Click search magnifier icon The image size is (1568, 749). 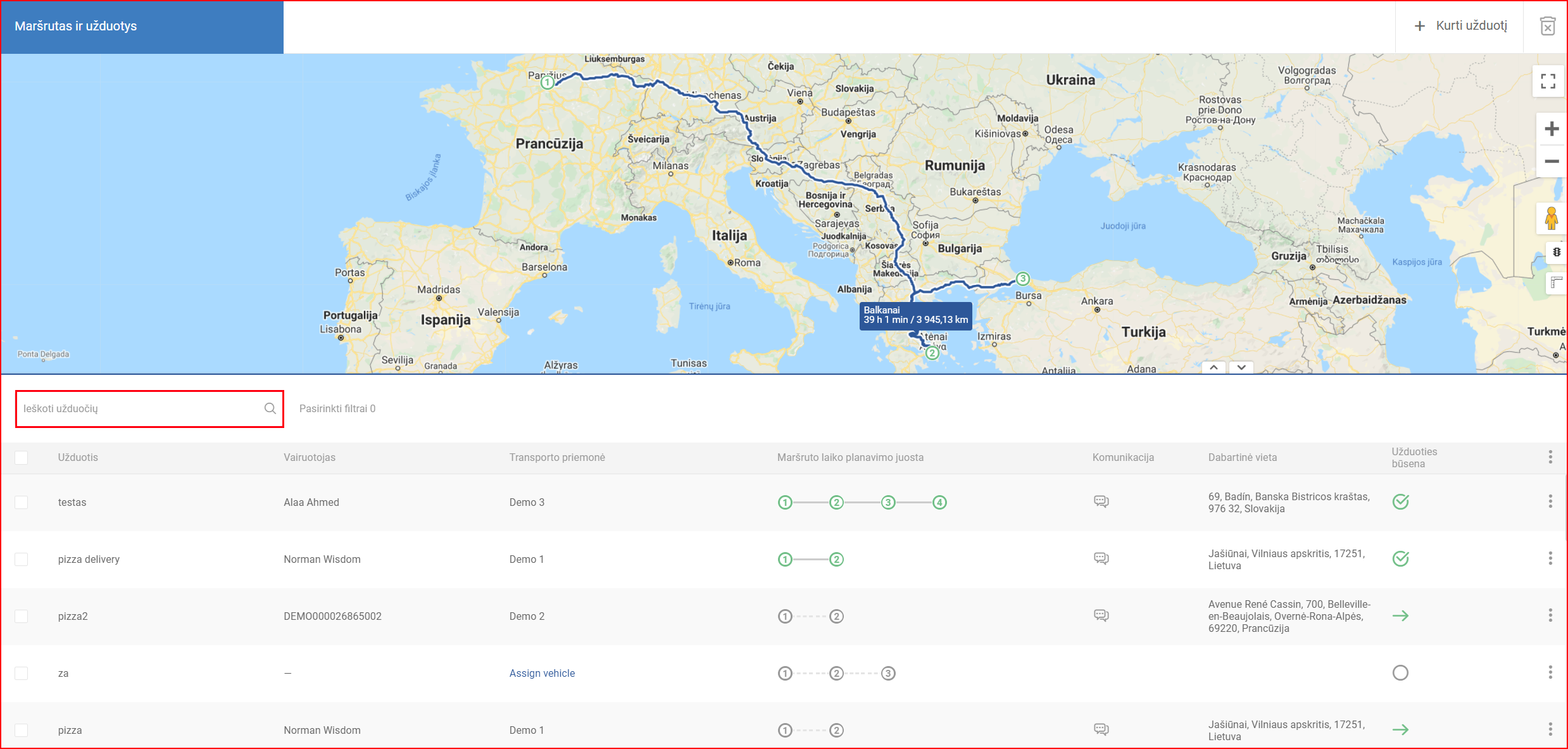click(x=270, y=408)
